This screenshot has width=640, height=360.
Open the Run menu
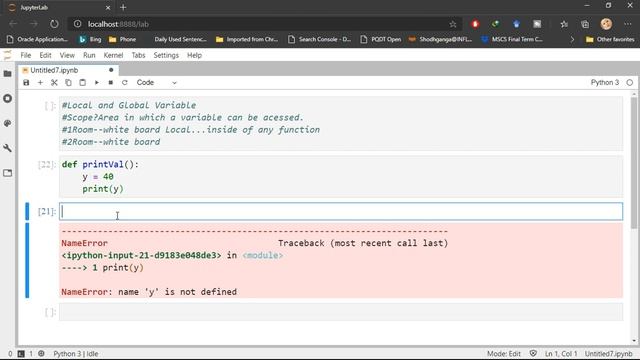click(x=89, y=55)
